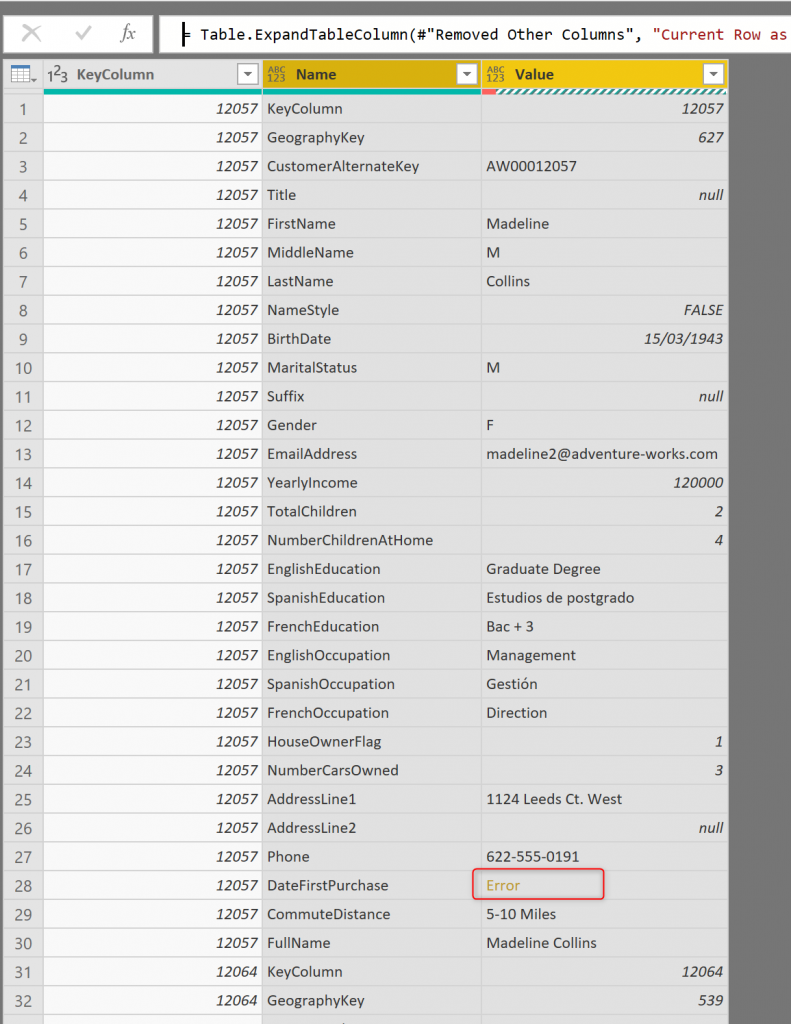The image size is (791, 1024).
Task: Click the AW00012057 value cell
Action: 531,166
